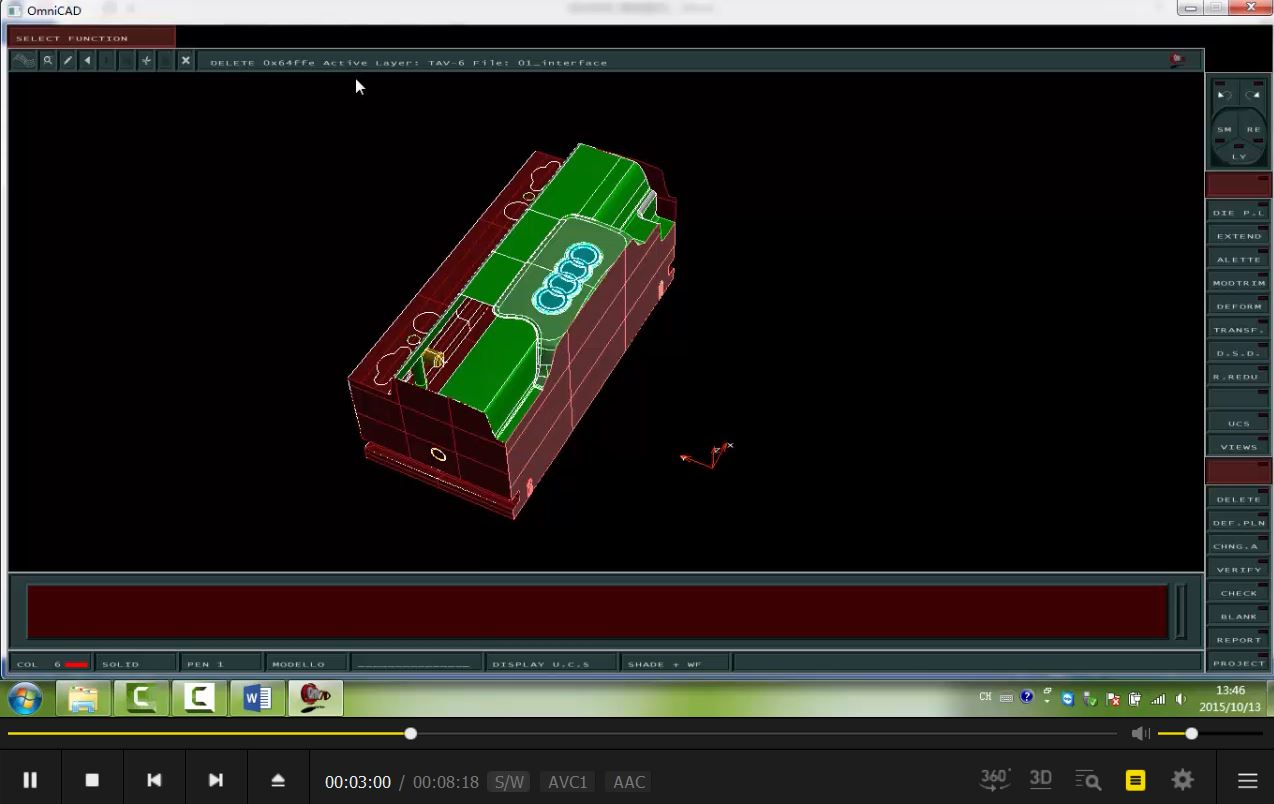Select the pencil edit toolbar icon
This screenshot has height=804, width=1274.
(67, 61)
